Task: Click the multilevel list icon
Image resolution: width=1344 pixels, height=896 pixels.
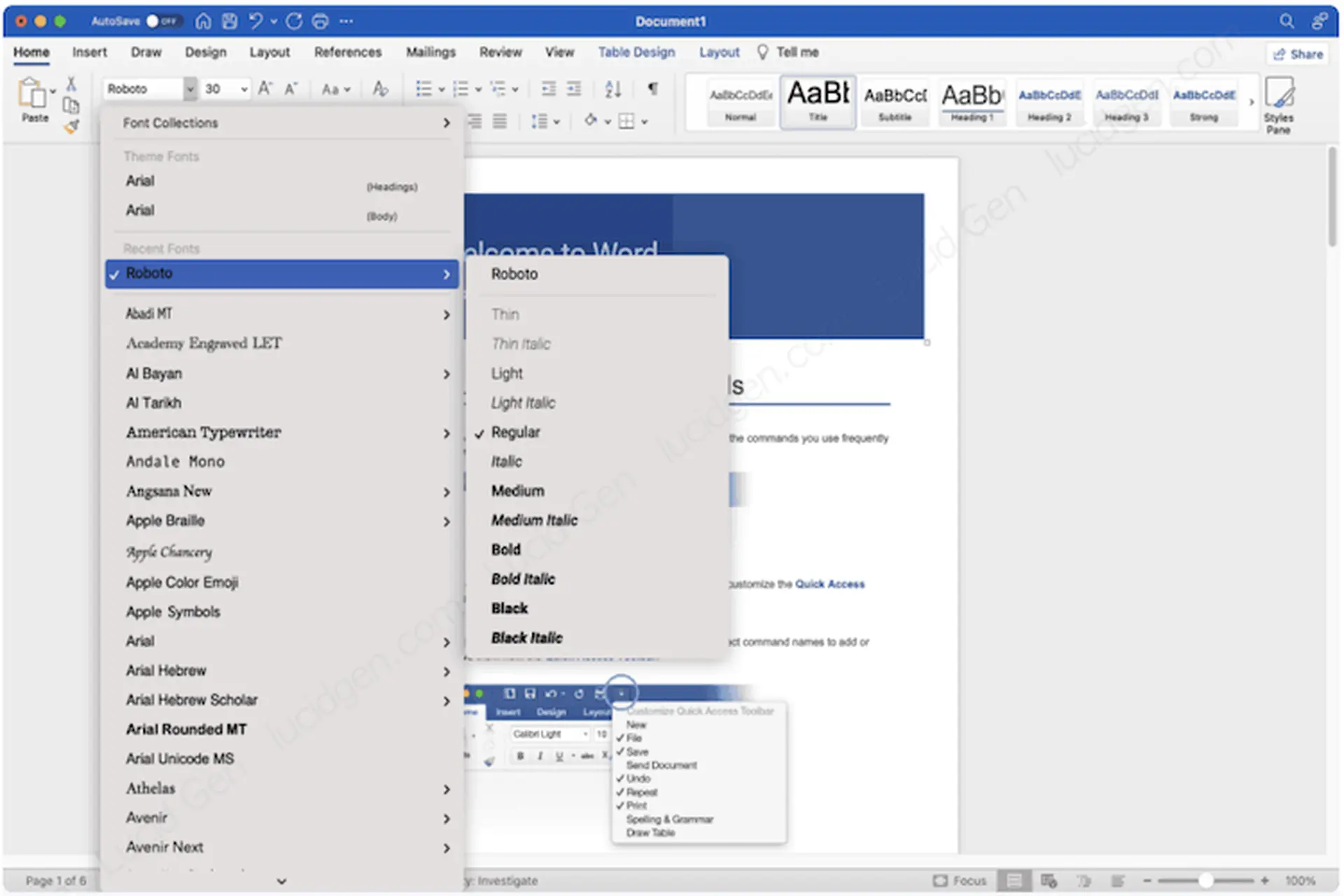Action: click(498, 89)
